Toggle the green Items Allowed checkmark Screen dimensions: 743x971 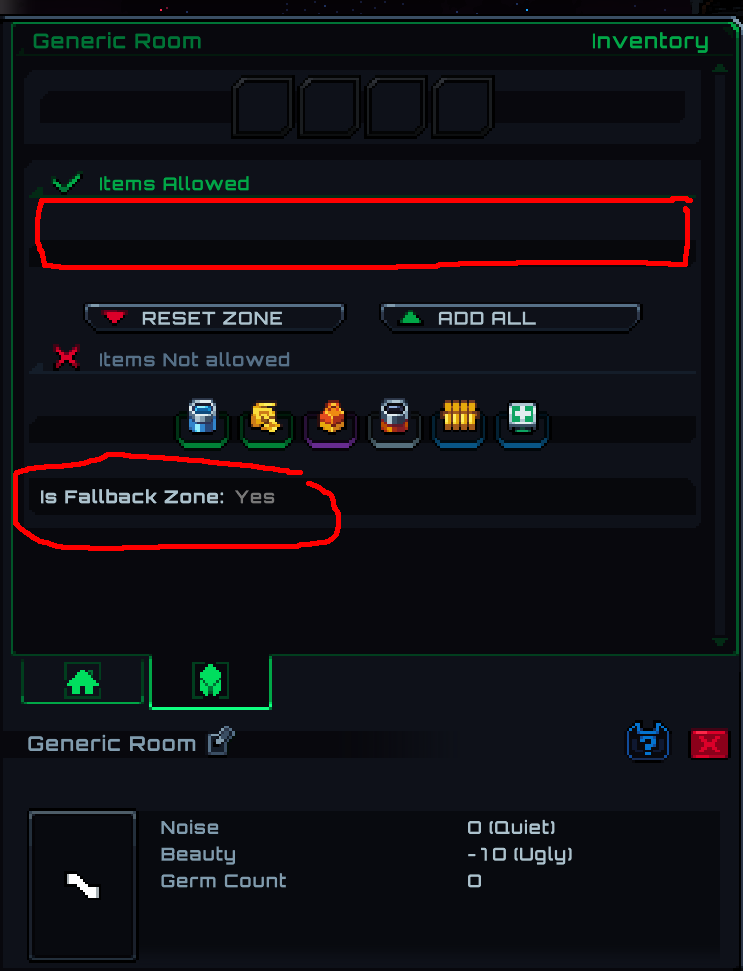pyautogui.click(x=66, y=183)
